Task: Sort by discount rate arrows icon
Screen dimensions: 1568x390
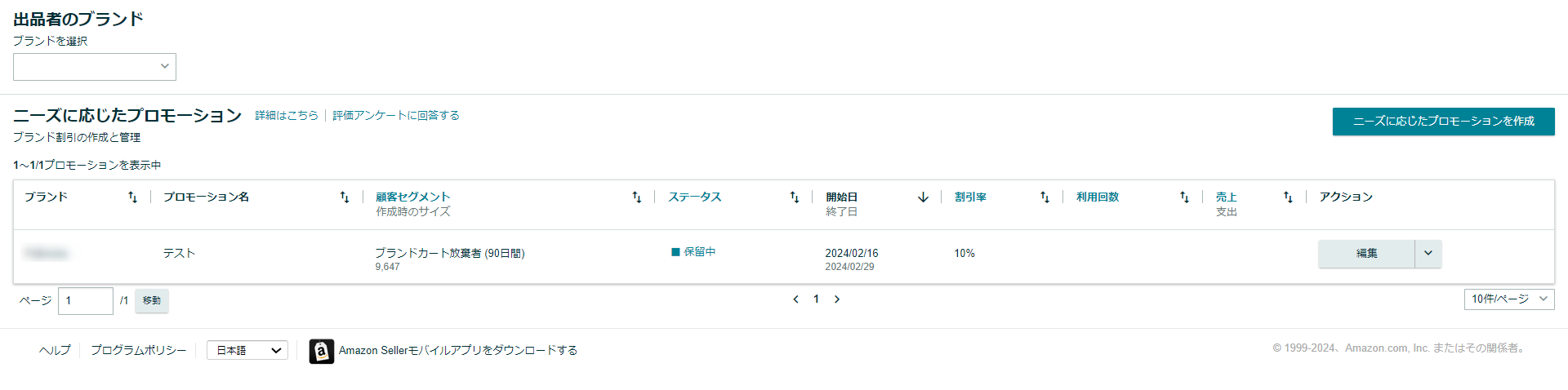Action: 1045,197
